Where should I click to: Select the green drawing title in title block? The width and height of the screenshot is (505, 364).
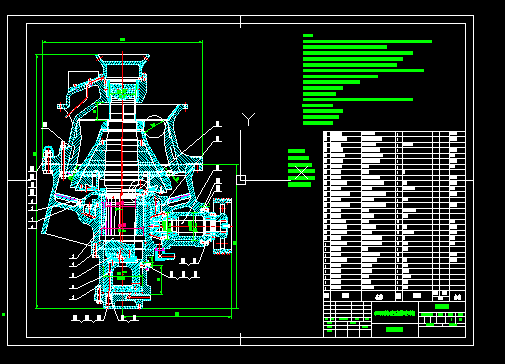[395, 313]
